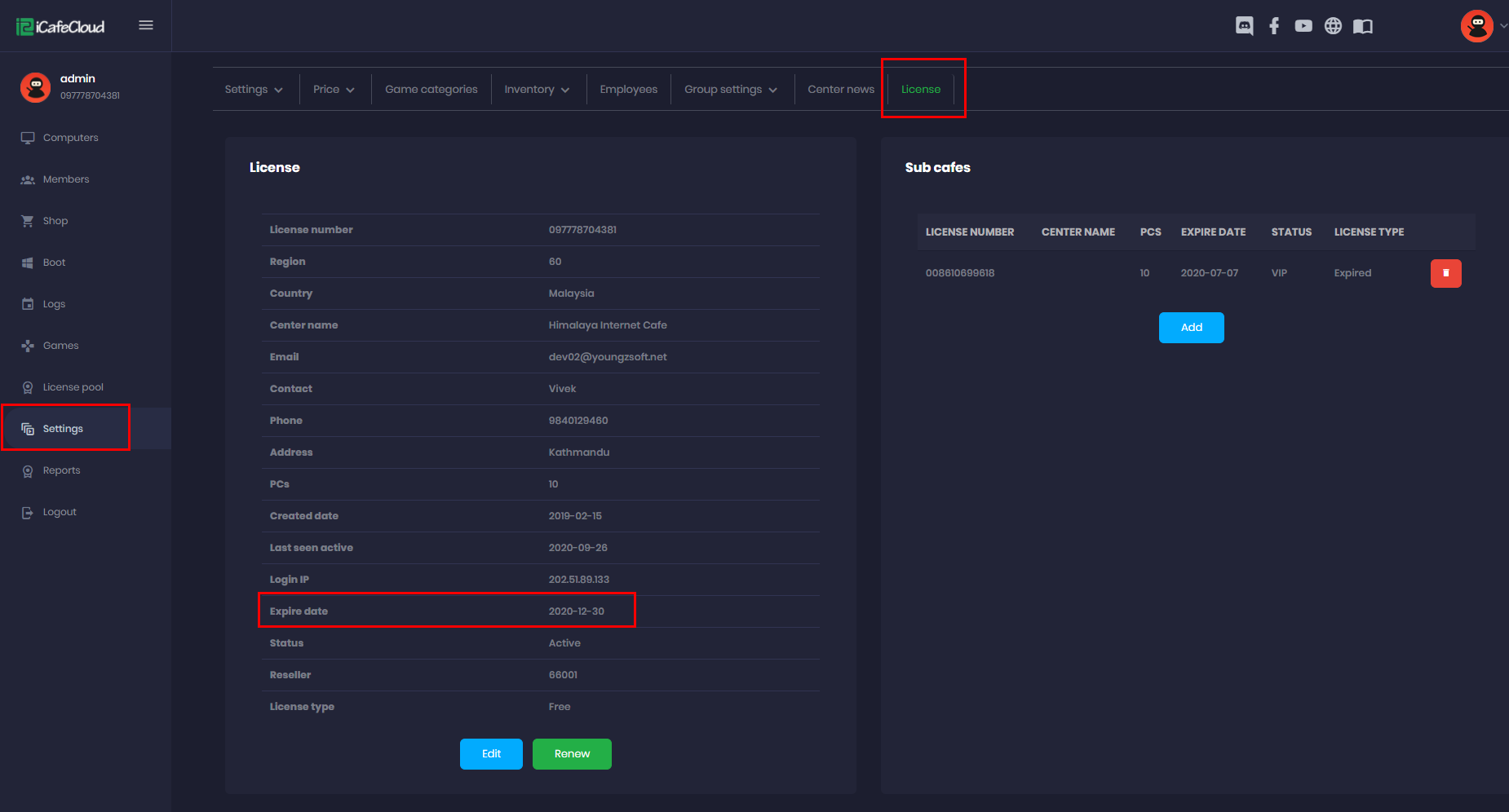Open the Group settings dropdown
1509x812 pixels.
click(730, 90)
